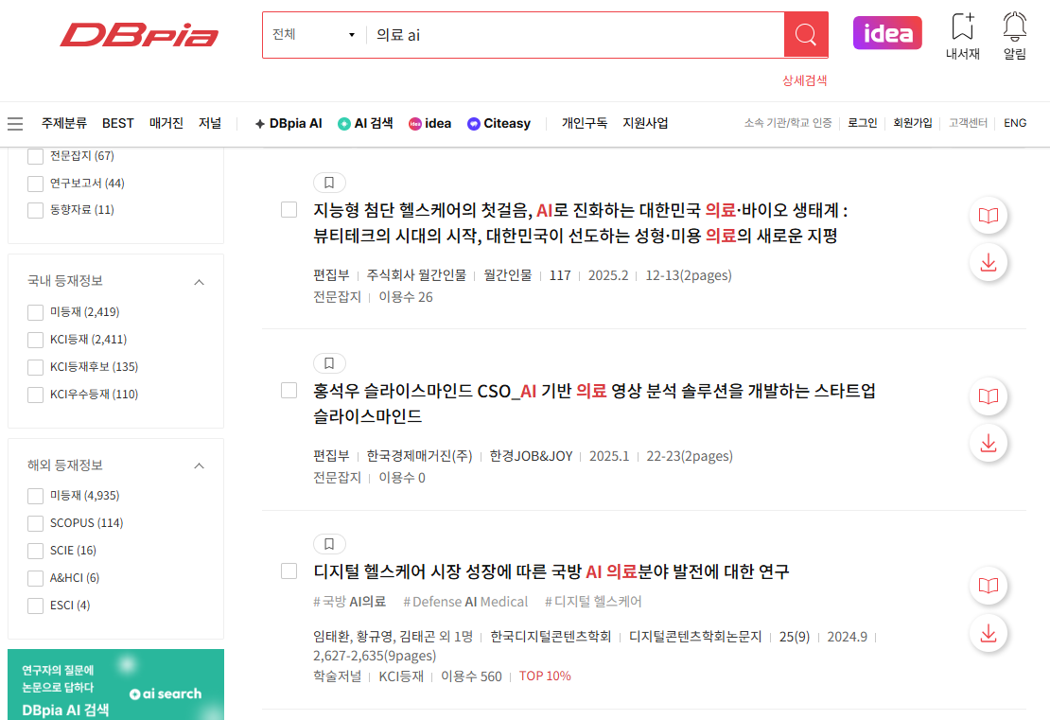The width and height of the screenshot is (1050, 720).
Task: Bookmark the 홍석우 슬라이스마인드 article
Action: point(329,364)
